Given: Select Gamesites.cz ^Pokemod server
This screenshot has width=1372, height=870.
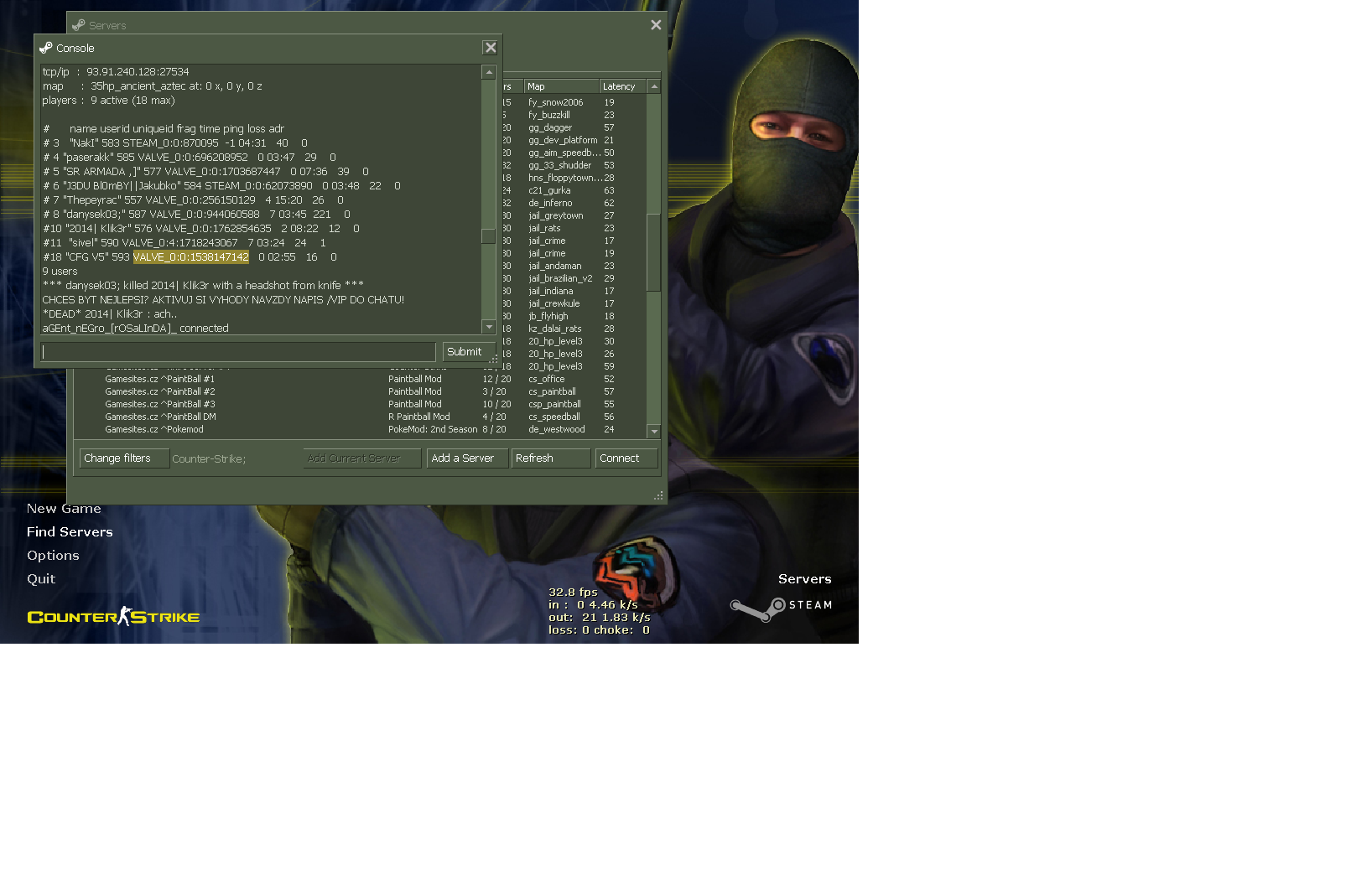Looking at the screenshot, I should (x=361, y=429).
